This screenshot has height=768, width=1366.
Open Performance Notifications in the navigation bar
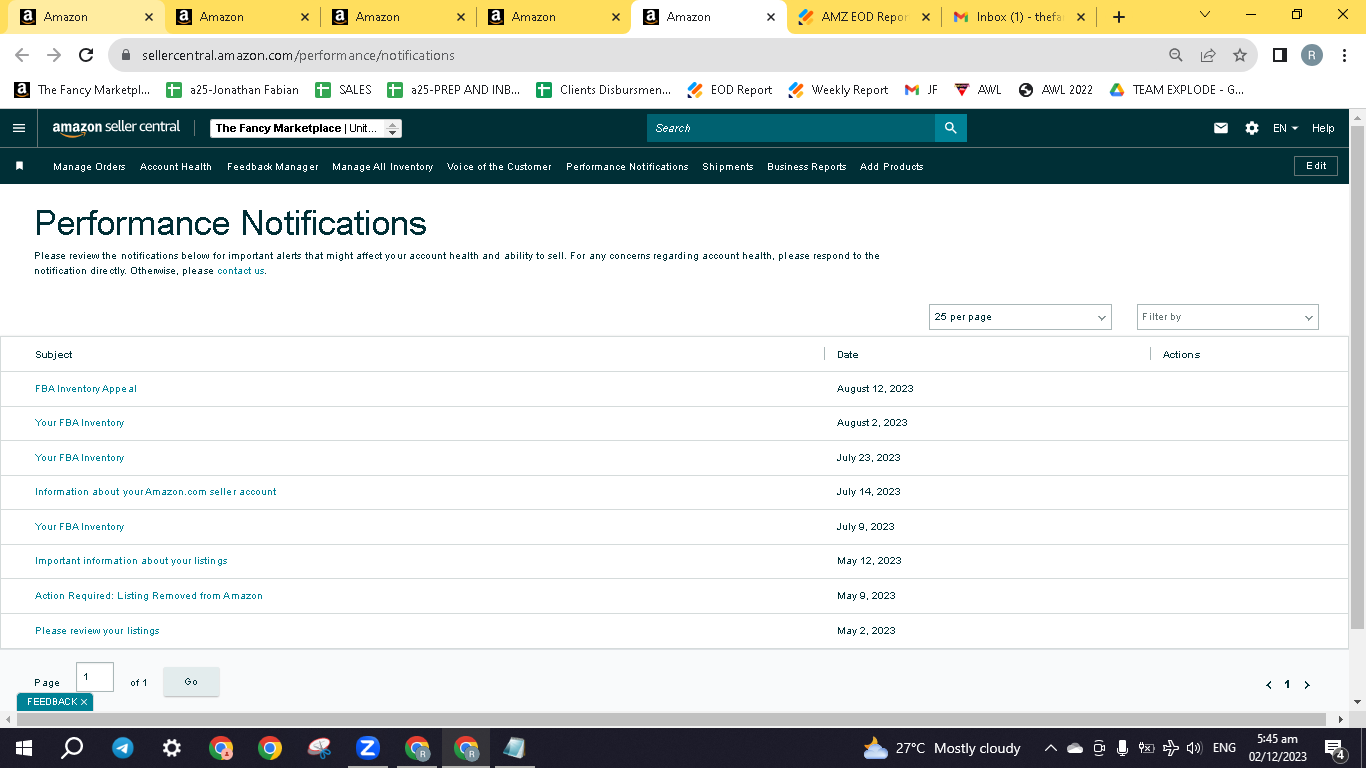click(627, 167)
